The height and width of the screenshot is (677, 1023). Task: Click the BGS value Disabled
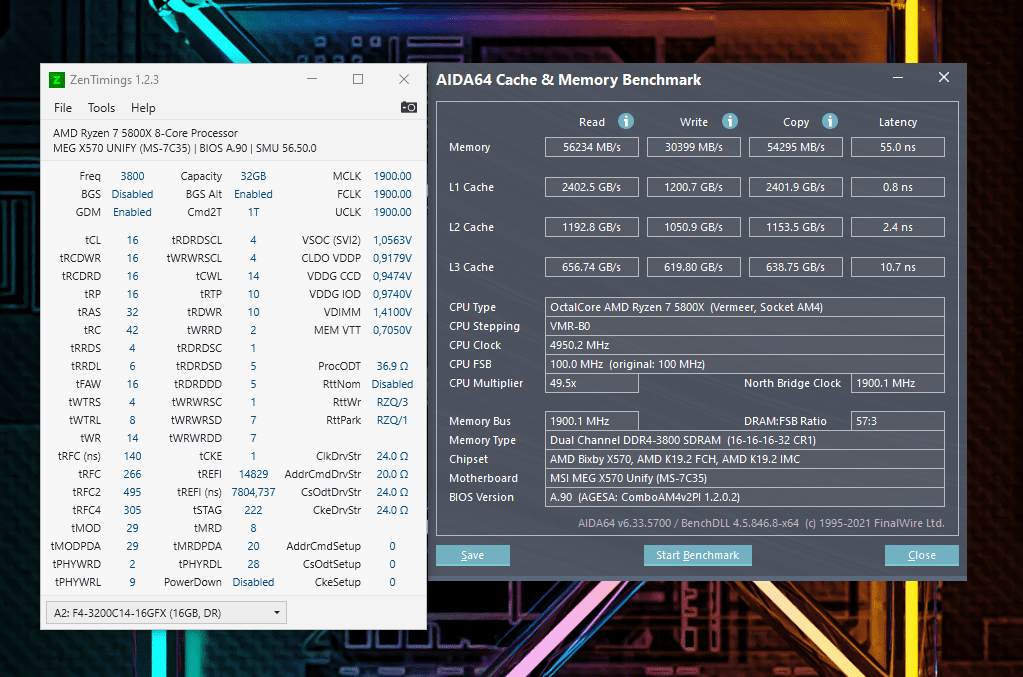click(132, 194)
